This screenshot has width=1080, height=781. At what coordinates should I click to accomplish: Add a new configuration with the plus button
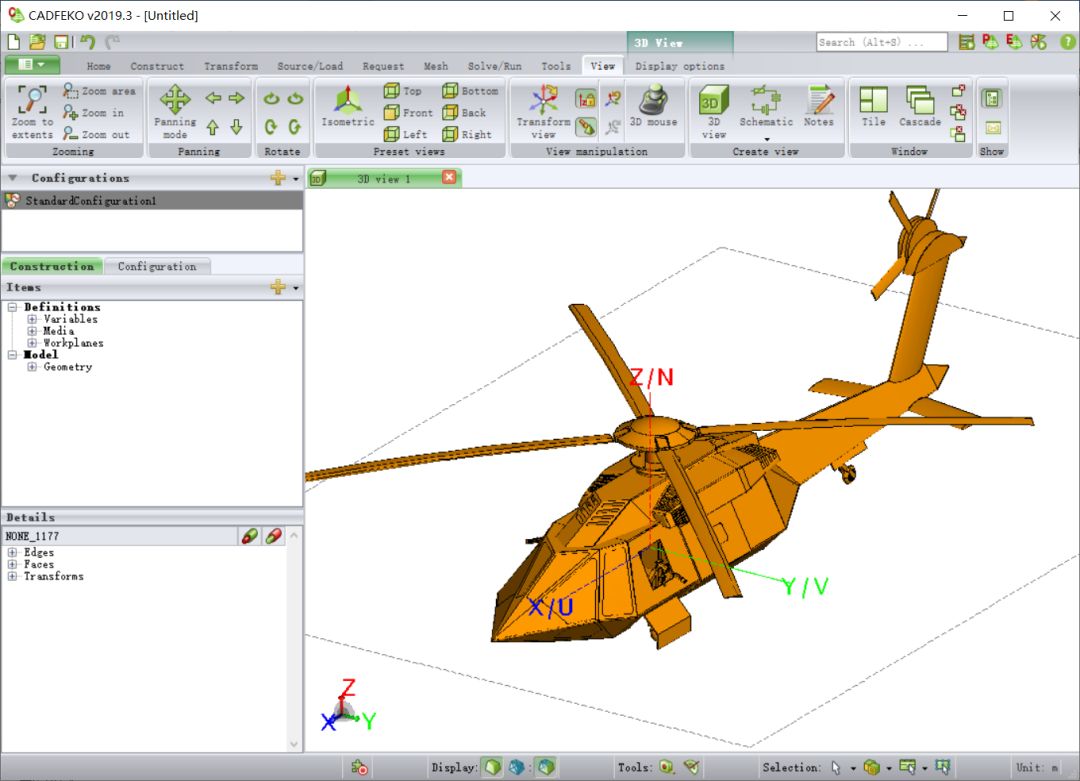tap(278, 178)
